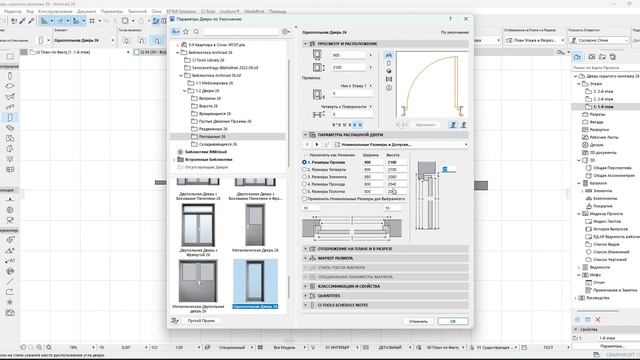
Task: Focus the library search input field
Action: 241,31
